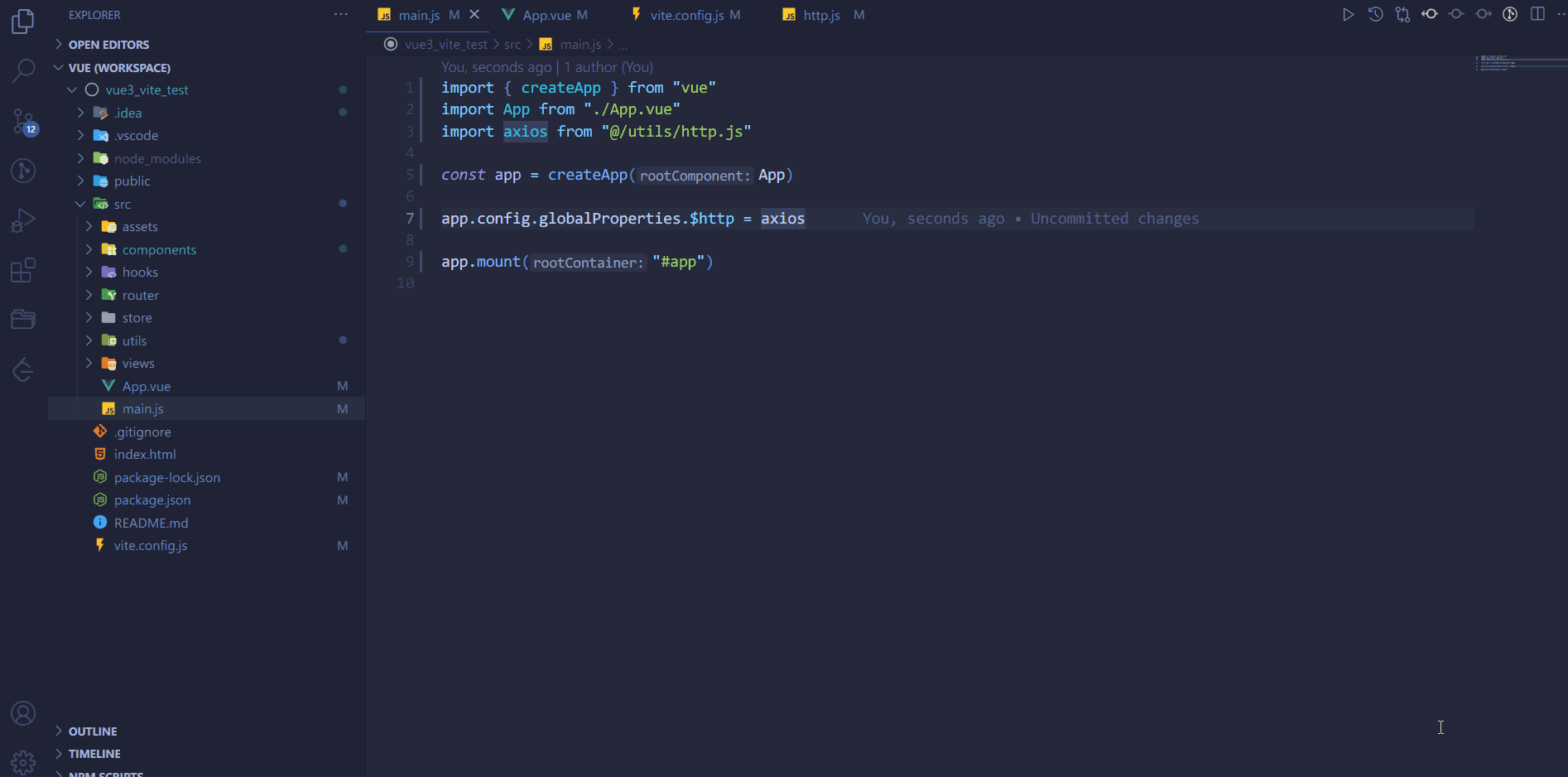Open the Source Control view
The height and width of the screenshot is (777, 1568).
tap(23, 122)
